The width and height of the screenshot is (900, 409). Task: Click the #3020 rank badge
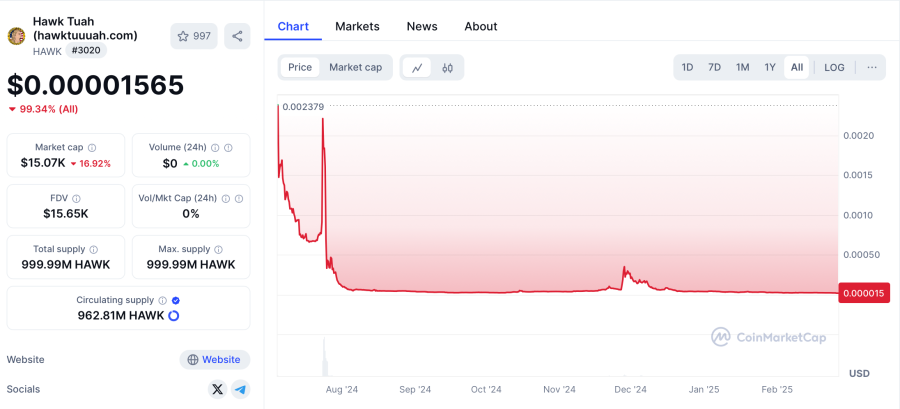pyautogui.click(x=86, y=50)
